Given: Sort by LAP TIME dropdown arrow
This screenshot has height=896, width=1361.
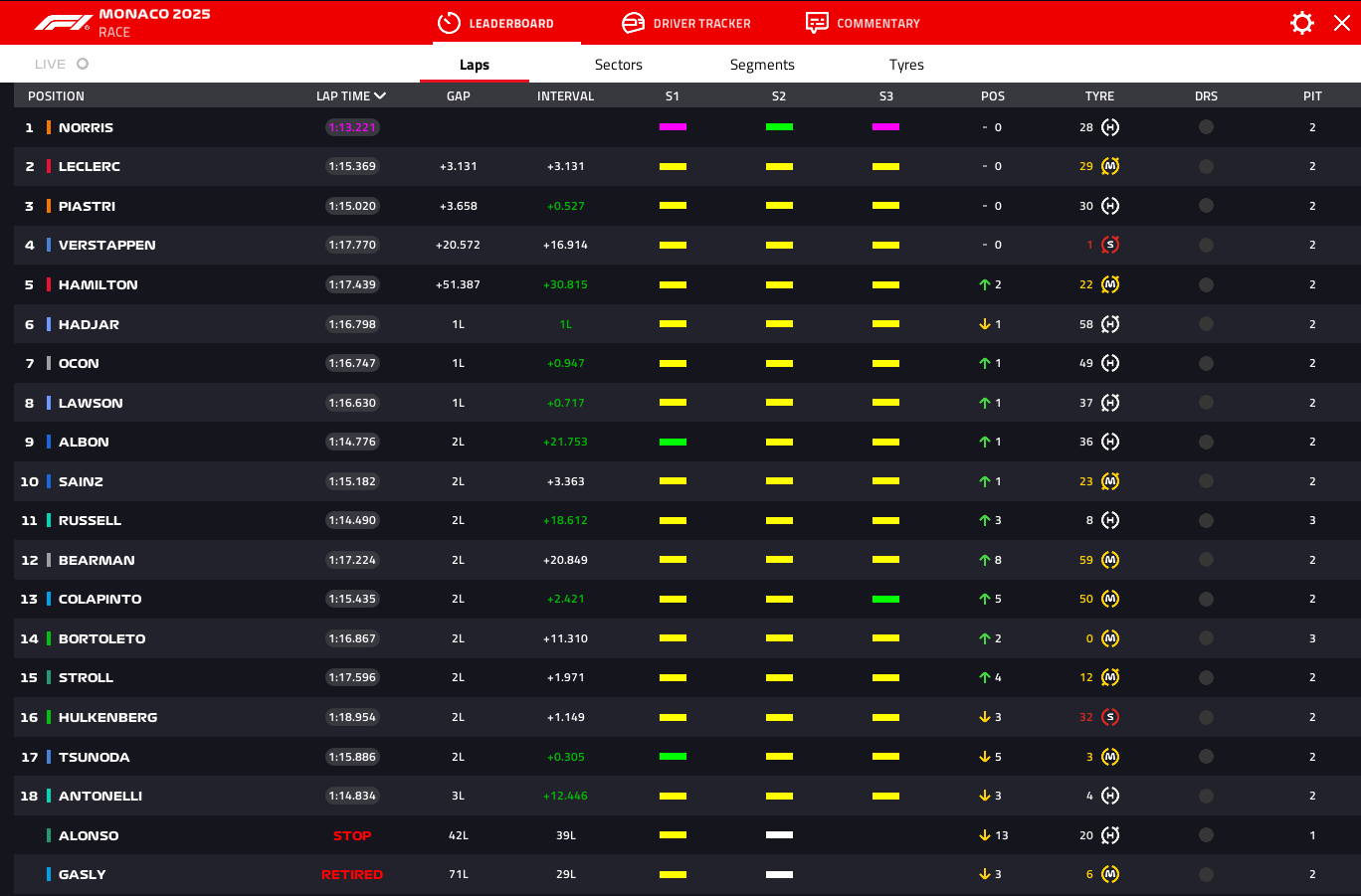Looking at the screenshot, I should point(380,96).
